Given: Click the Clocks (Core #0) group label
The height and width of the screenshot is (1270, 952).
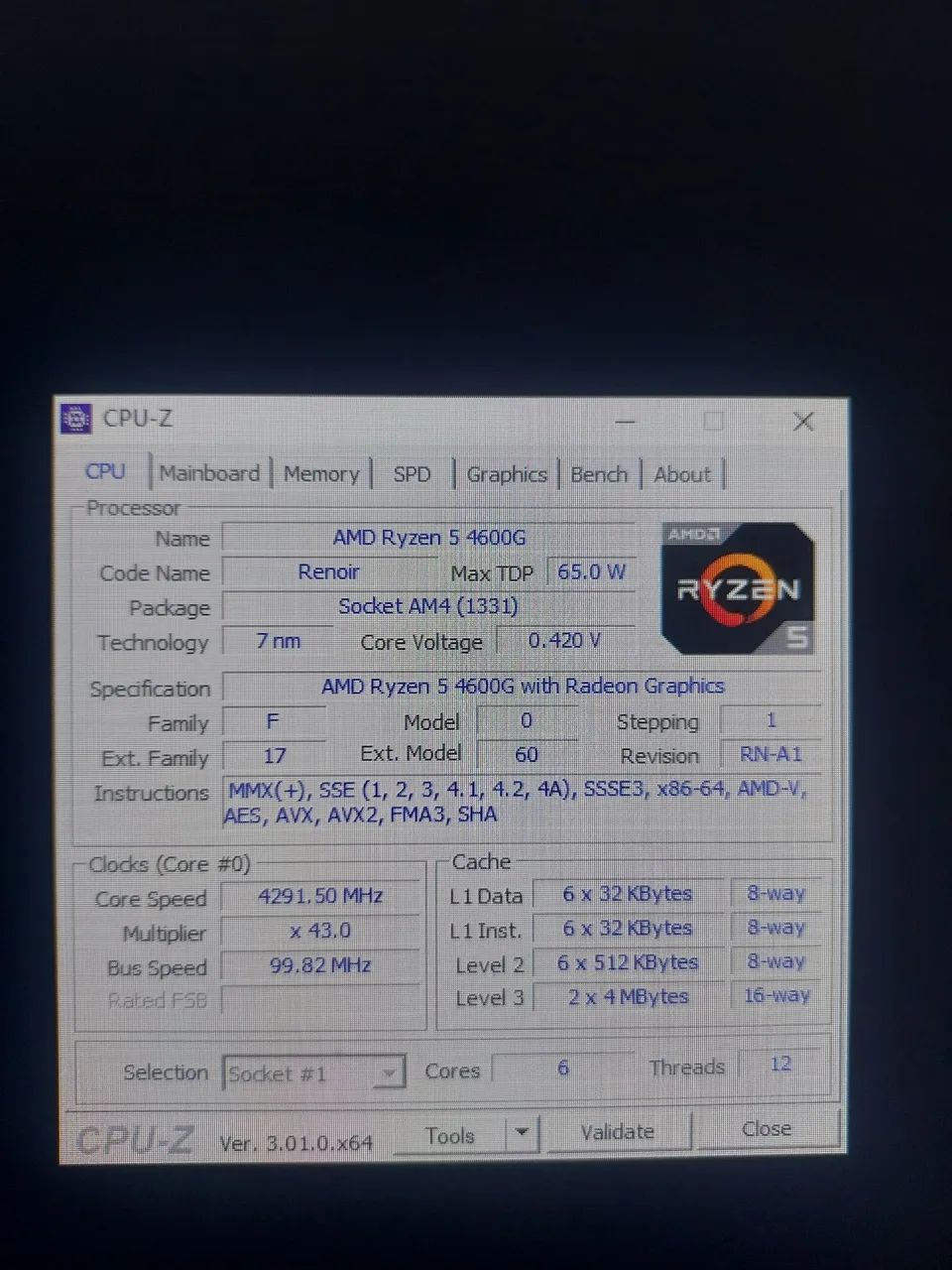Looking at the screenshot, I should point(169,864).
